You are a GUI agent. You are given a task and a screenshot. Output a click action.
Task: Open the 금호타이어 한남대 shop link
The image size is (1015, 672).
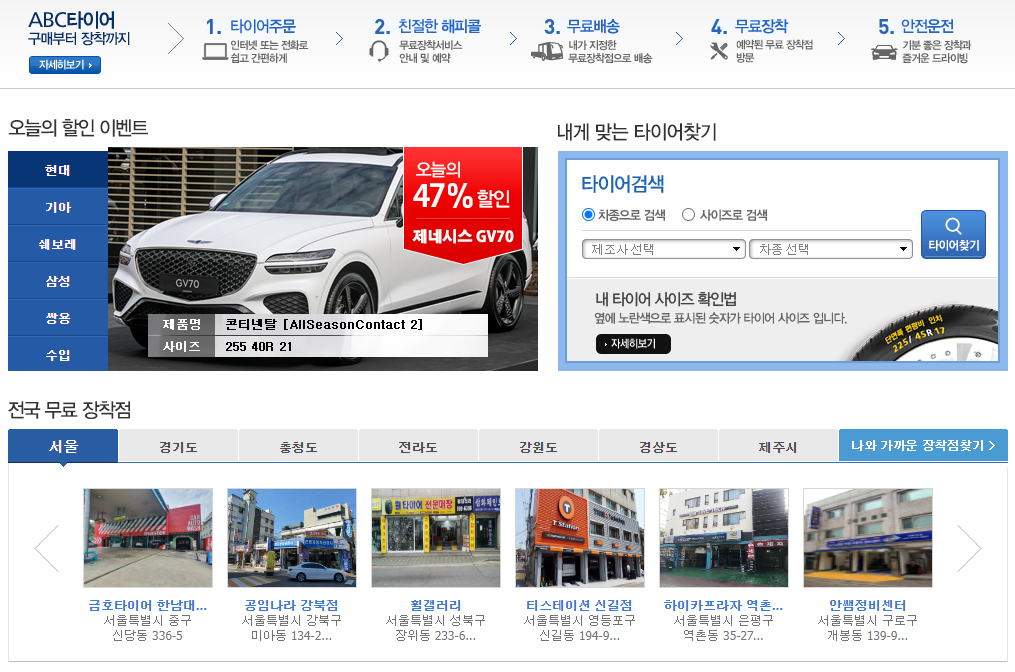click(148, 605)
